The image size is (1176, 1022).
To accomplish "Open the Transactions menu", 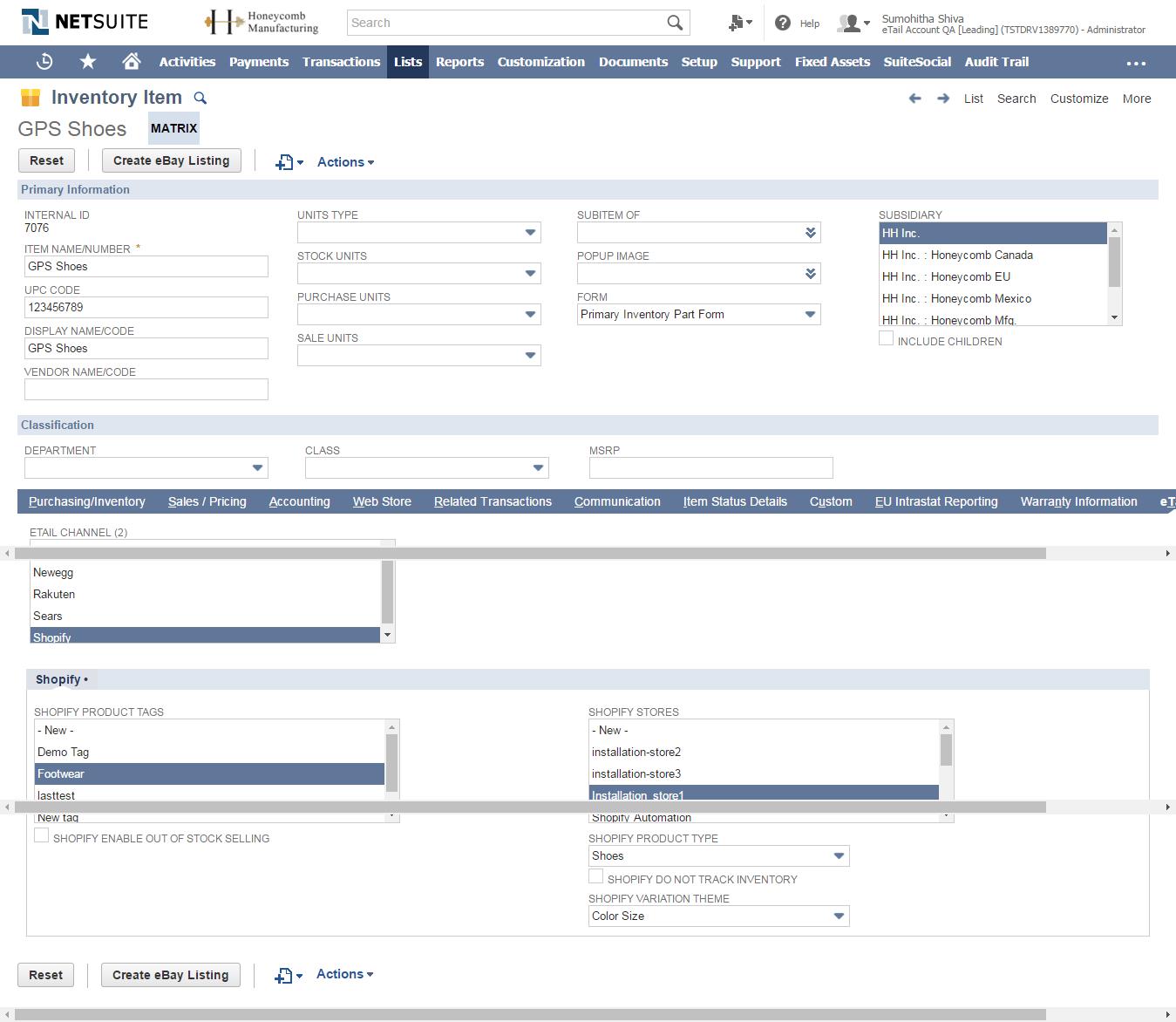I will (x=341, y=62).
